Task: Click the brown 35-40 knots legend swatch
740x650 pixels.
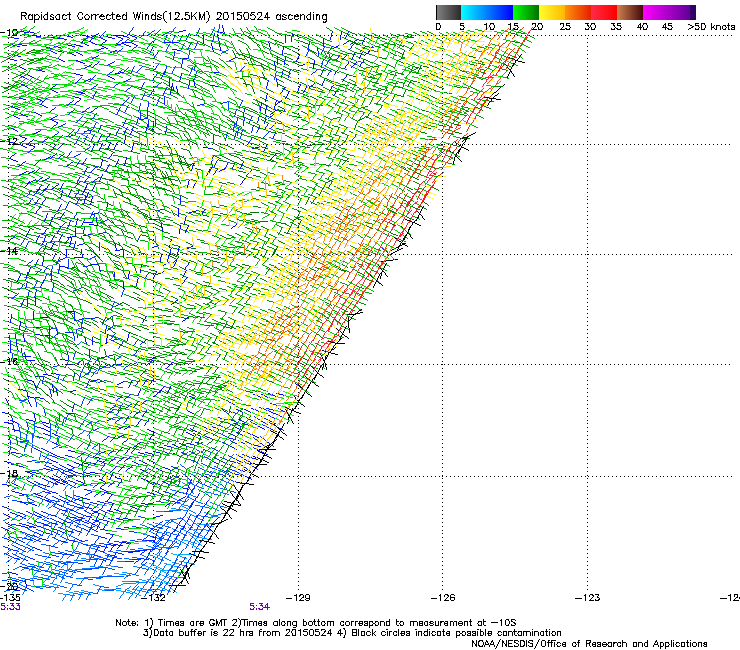Action: point(630,12)
